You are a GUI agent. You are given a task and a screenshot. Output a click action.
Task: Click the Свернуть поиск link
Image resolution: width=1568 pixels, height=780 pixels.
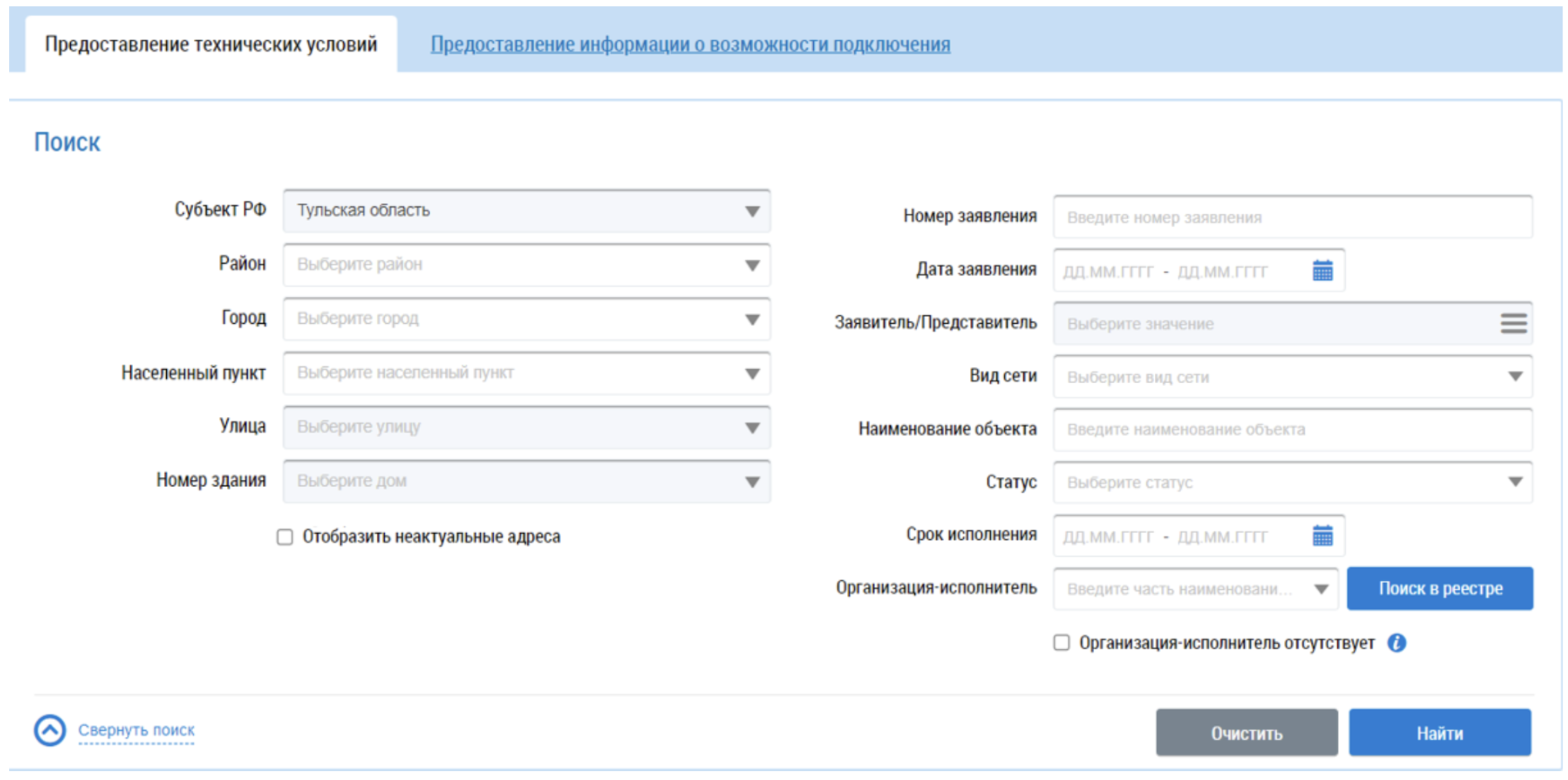(x=136, y=730)
